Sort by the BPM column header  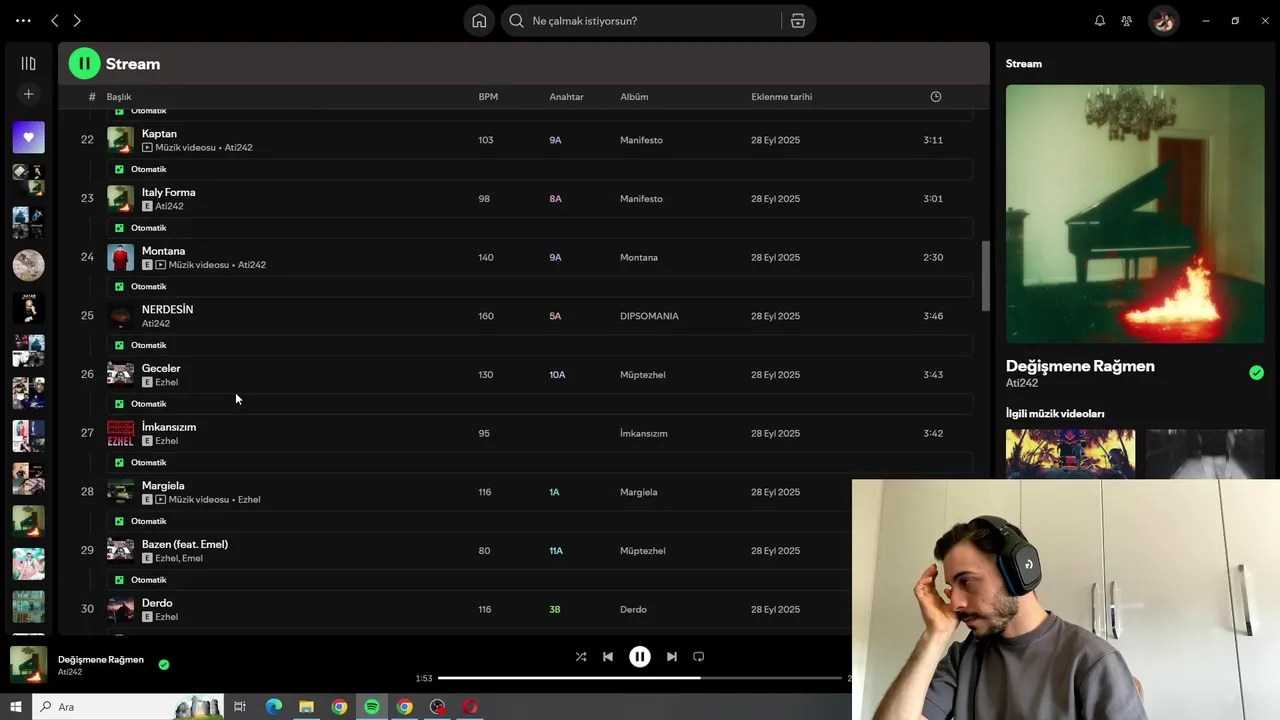tap(488, 97)
